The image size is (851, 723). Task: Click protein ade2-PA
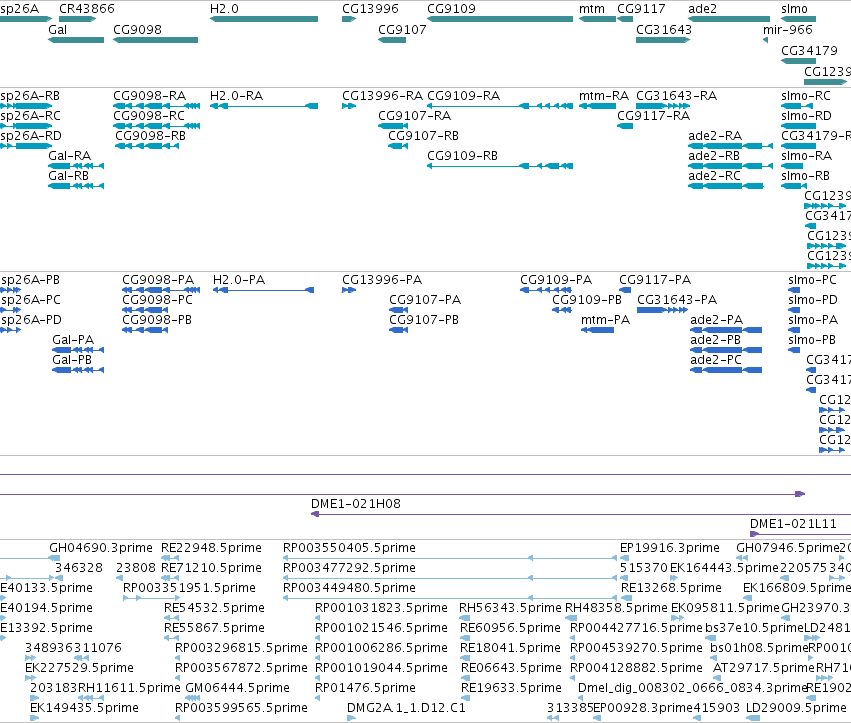point(726,330)
